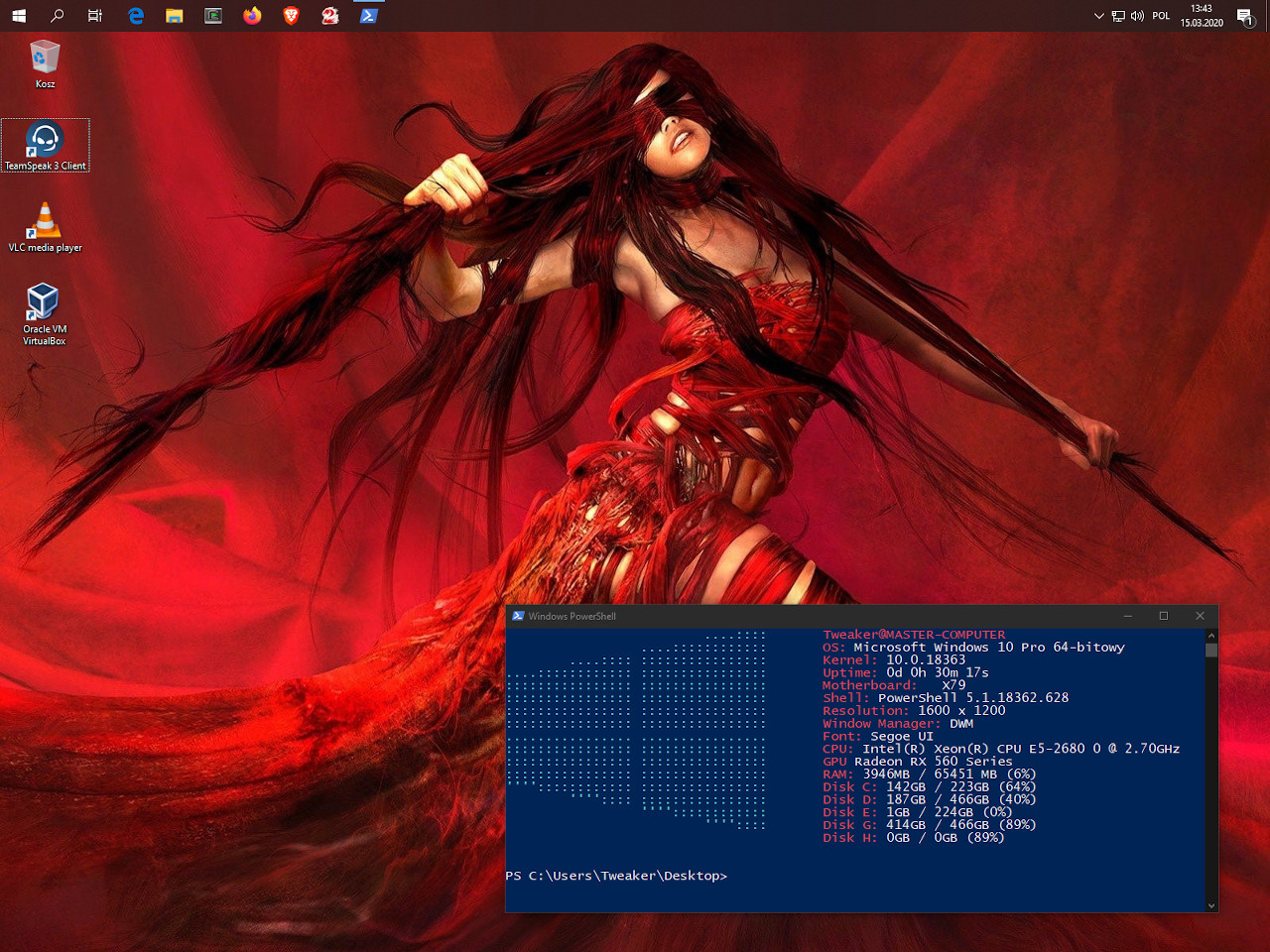
Task: Open Task View from the taskbar
Action: click(x=95, y=16)
